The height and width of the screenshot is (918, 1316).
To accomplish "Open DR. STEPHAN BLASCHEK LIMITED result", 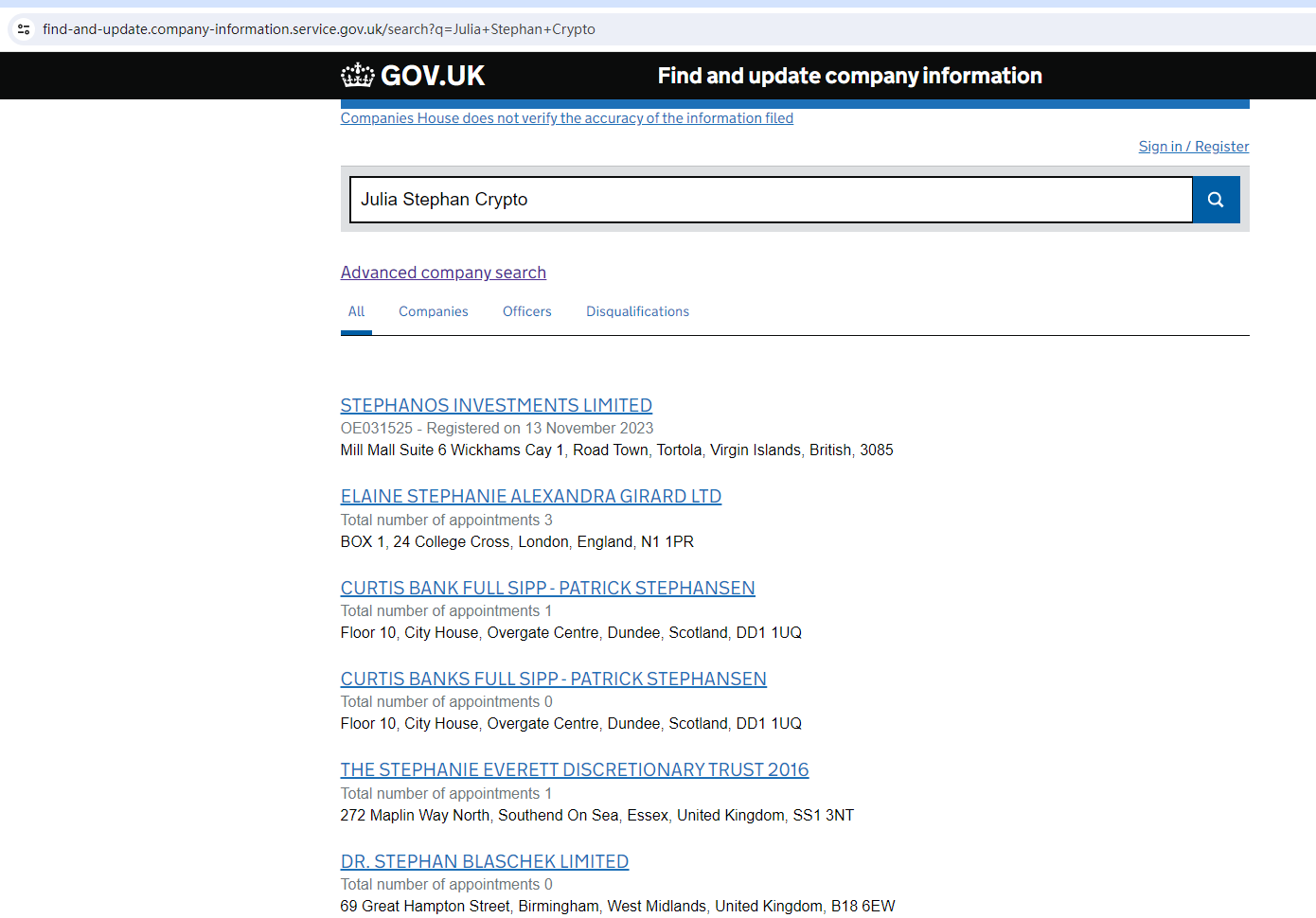I will [485, 862].
